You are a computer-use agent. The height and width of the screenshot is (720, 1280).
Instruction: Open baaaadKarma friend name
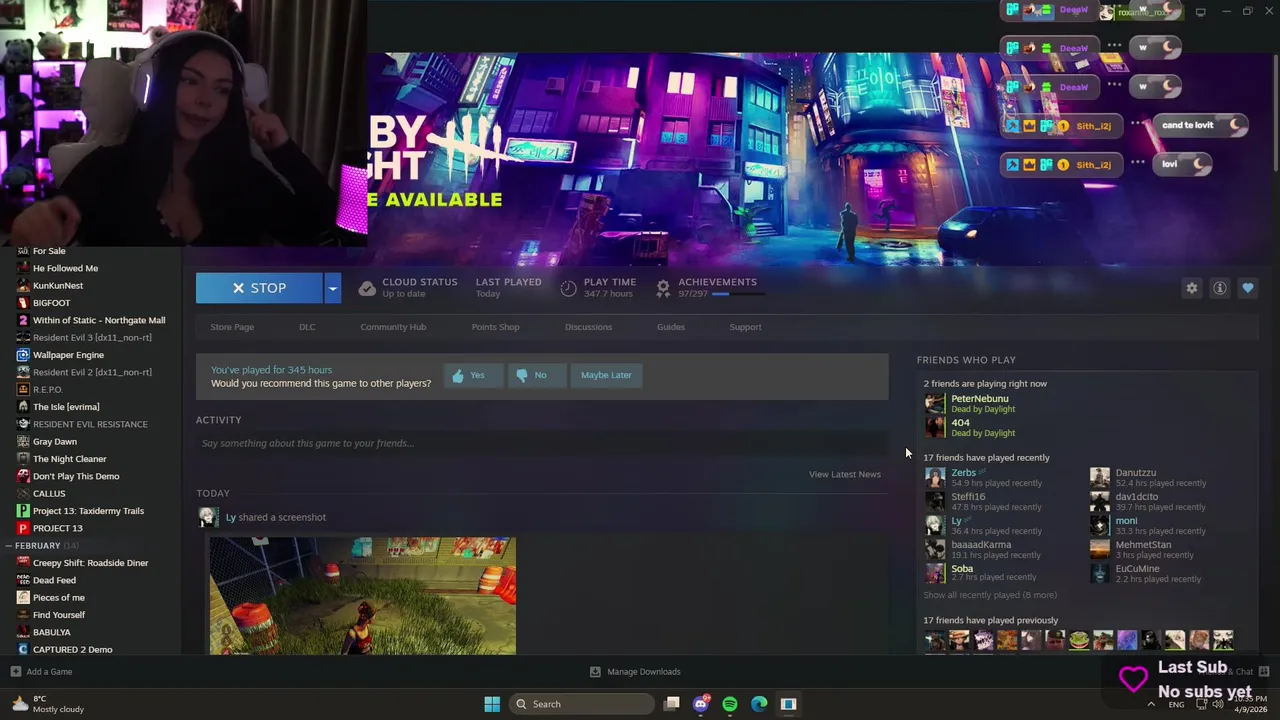click(x=981, y=544)
